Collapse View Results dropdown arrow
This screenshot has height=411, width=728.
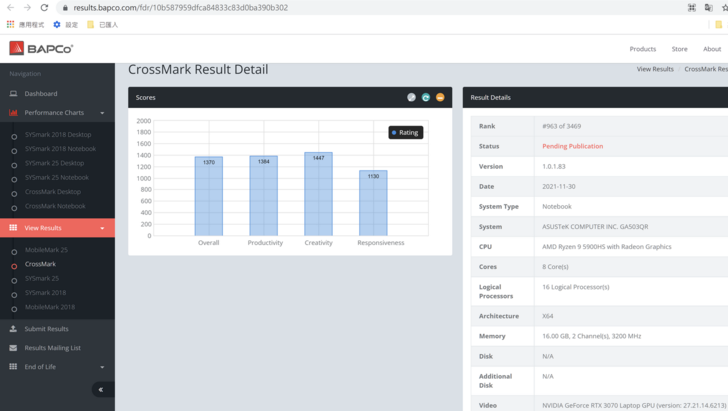(x=102, y=228)
